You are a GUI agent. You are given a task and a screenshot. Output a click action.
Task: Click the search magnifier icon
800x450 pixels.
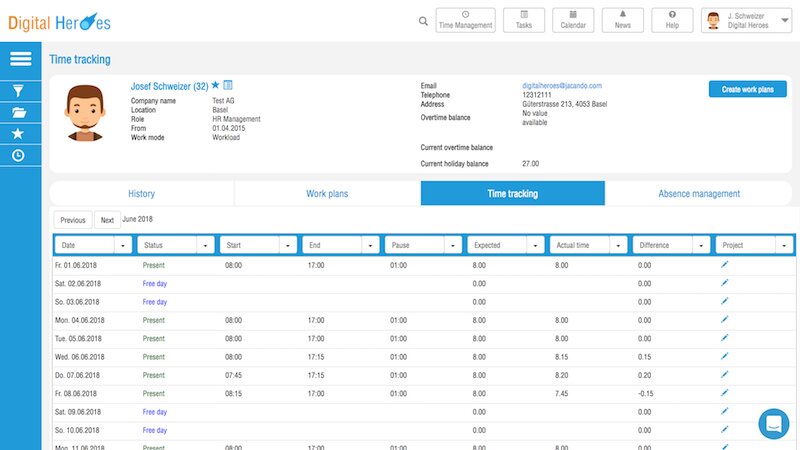(423, 21)
